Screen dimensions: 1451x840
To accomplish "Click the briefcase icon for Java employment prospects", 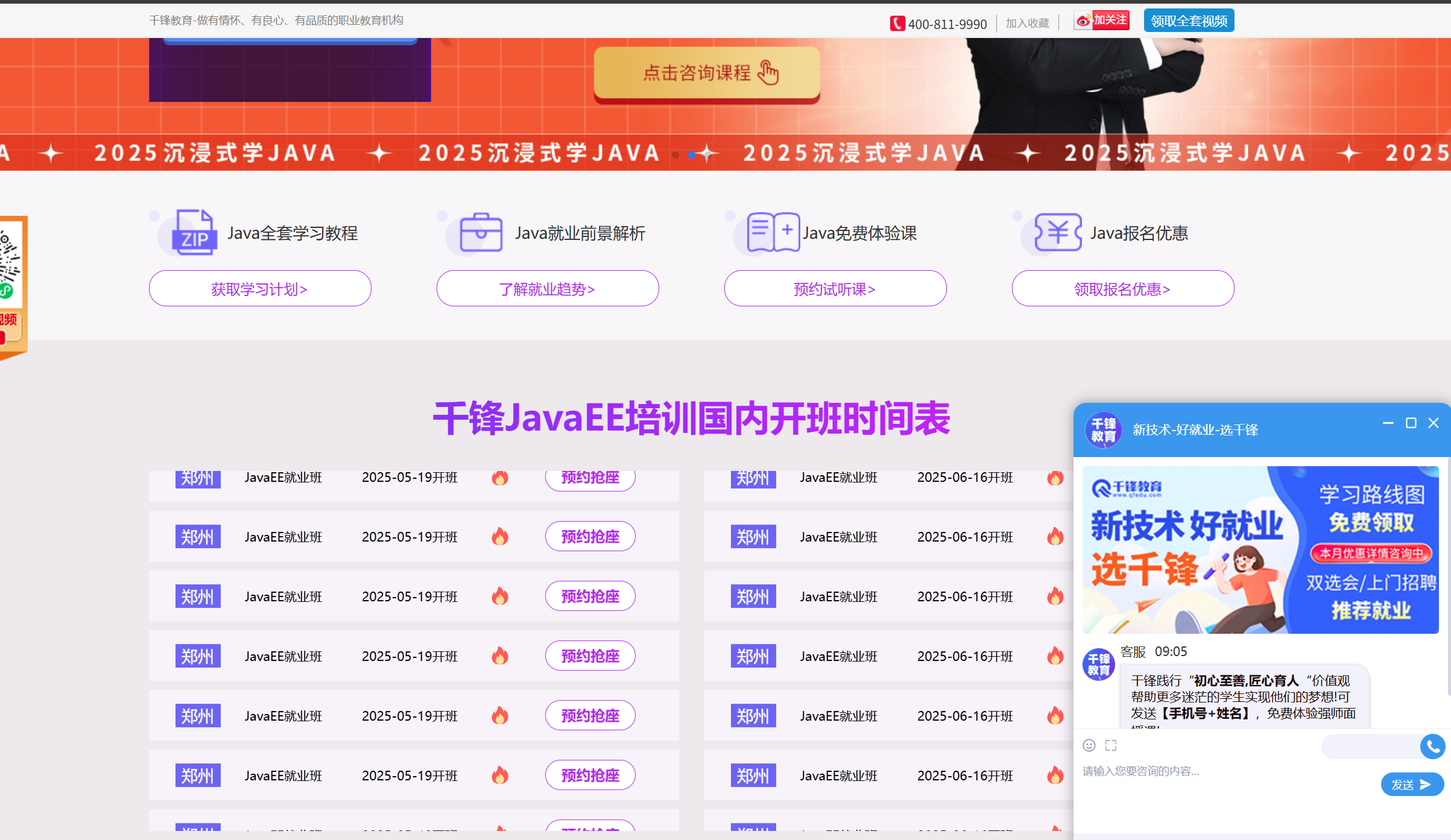I will coord(481,233).
